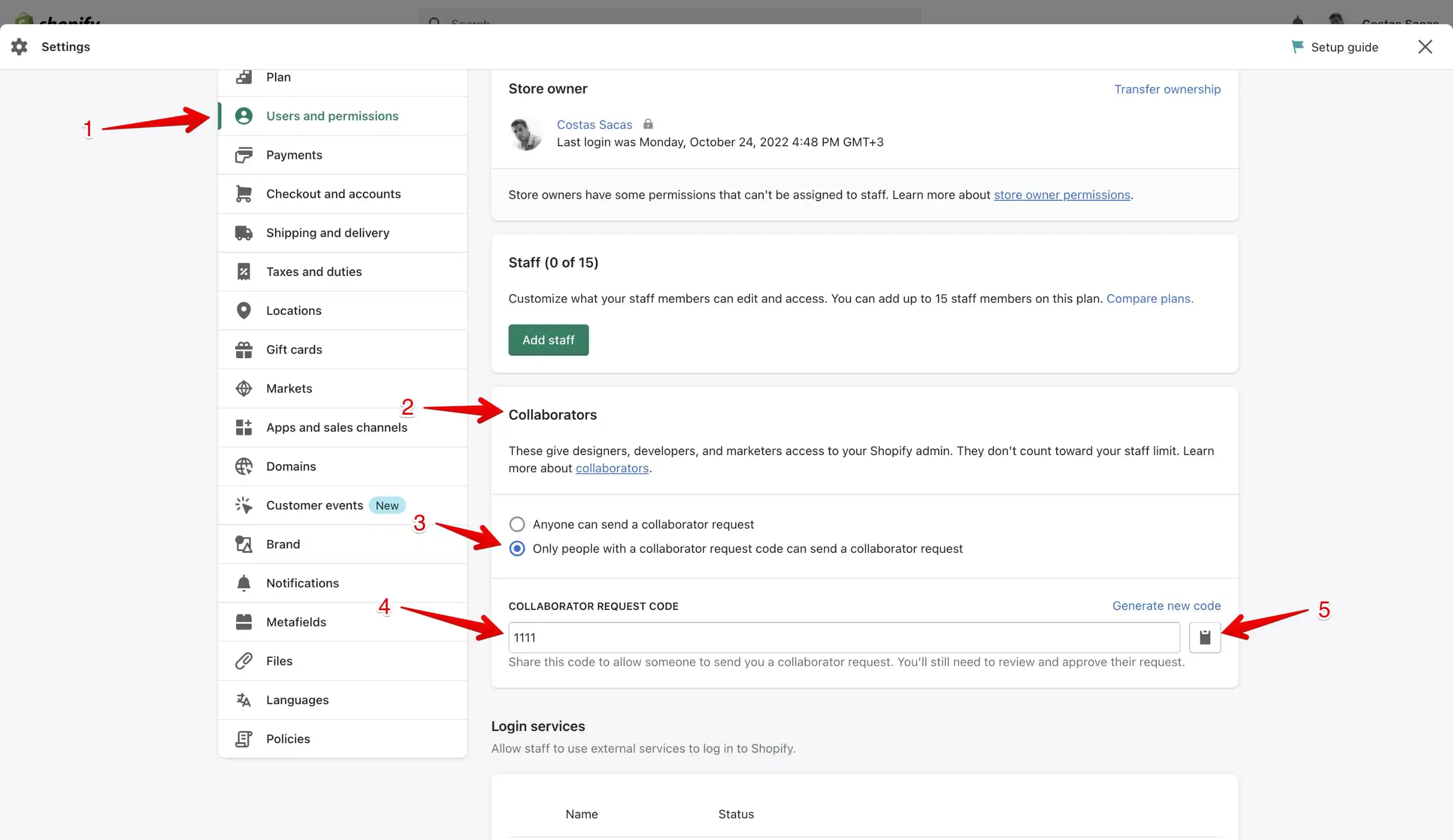Image resolution: width=1453 pixels, height=840 pixels.
Task: Click the store owner avatar photo
Action: (525, 133)
